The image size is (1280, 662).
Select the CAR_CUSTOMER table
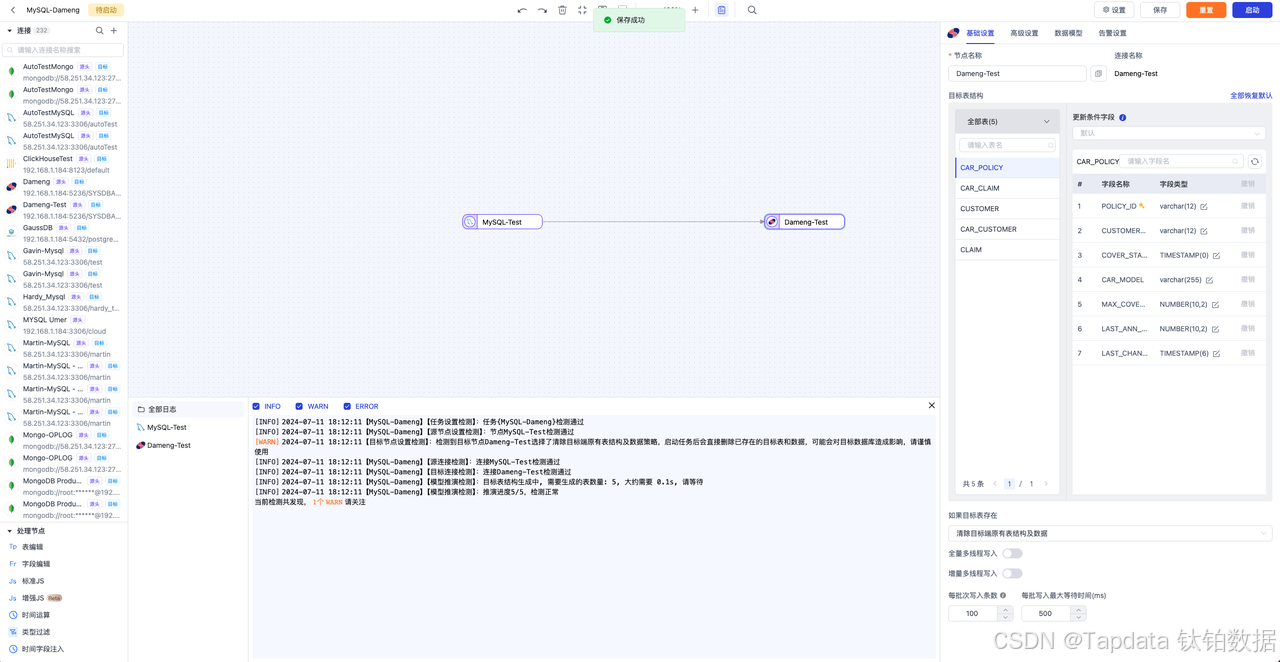click(1007, 229)
